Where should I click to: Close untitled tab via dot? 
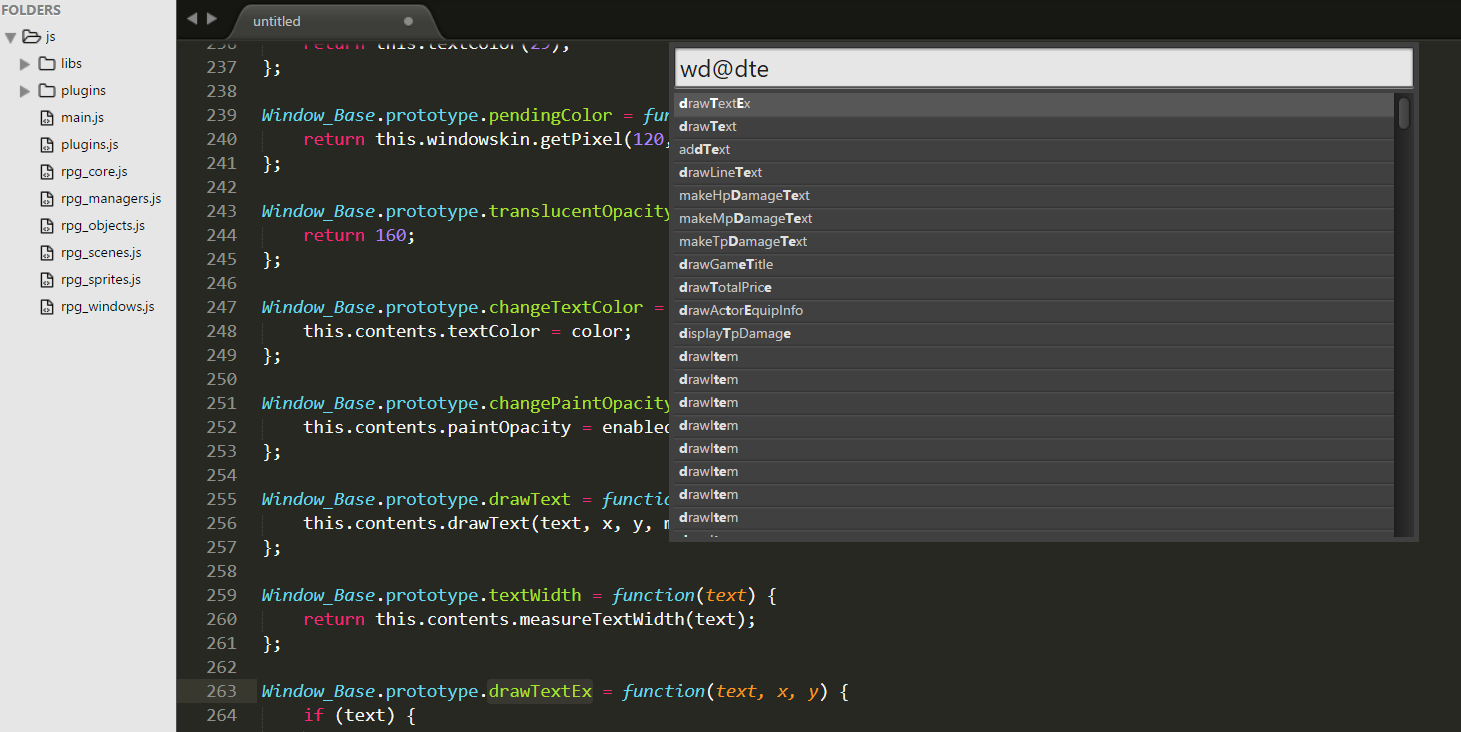(x=408, y=21)
